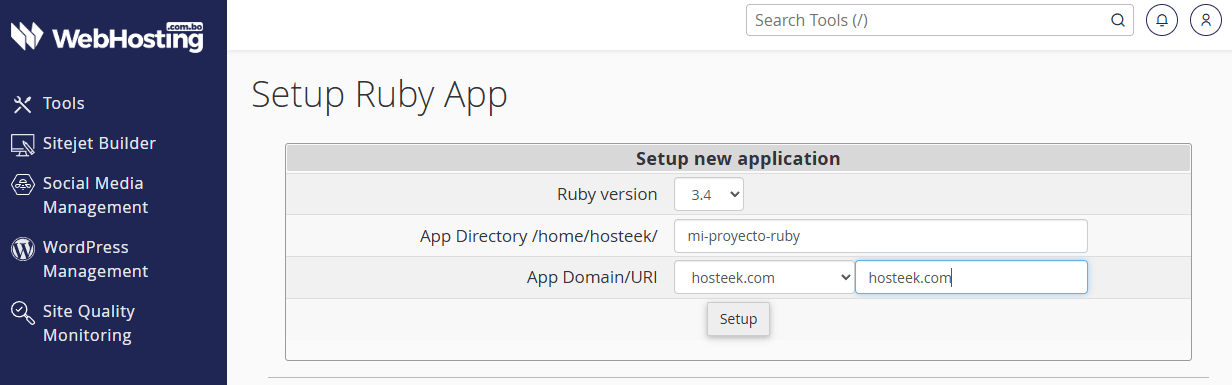
Task: Click the Setup new application header
Action: tap(738, 158)
